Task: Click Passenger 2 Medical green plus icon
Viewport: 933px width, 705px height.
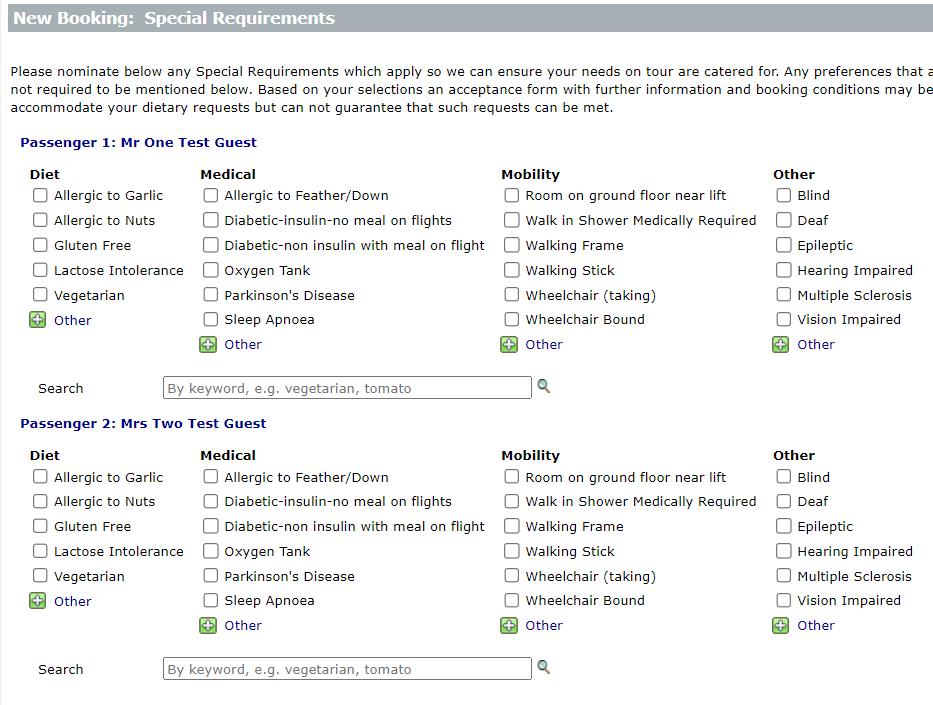Action: (x=208, y=625)
